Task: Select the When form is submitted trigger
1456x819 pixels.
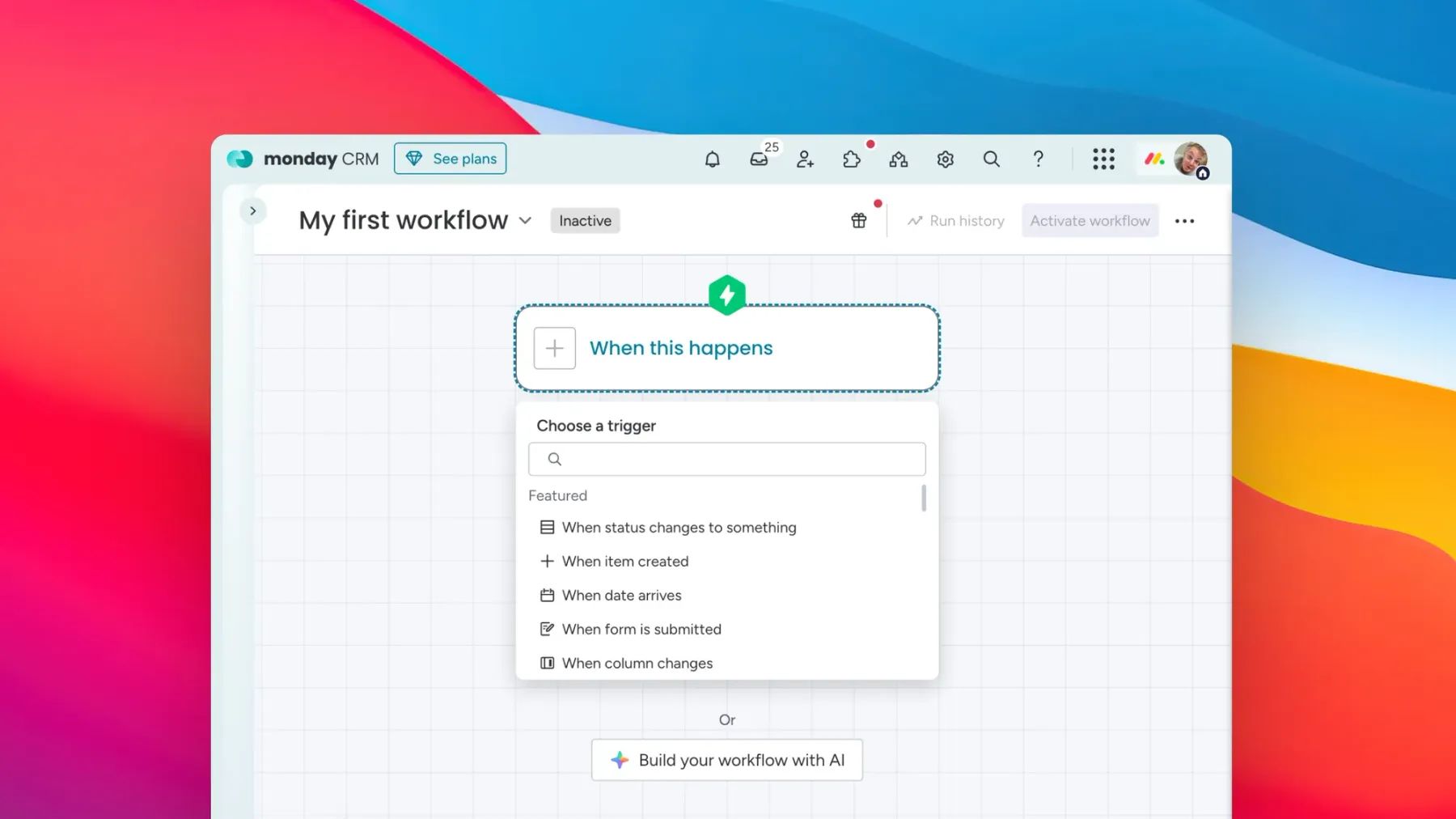Action: [x=641, y=629]
